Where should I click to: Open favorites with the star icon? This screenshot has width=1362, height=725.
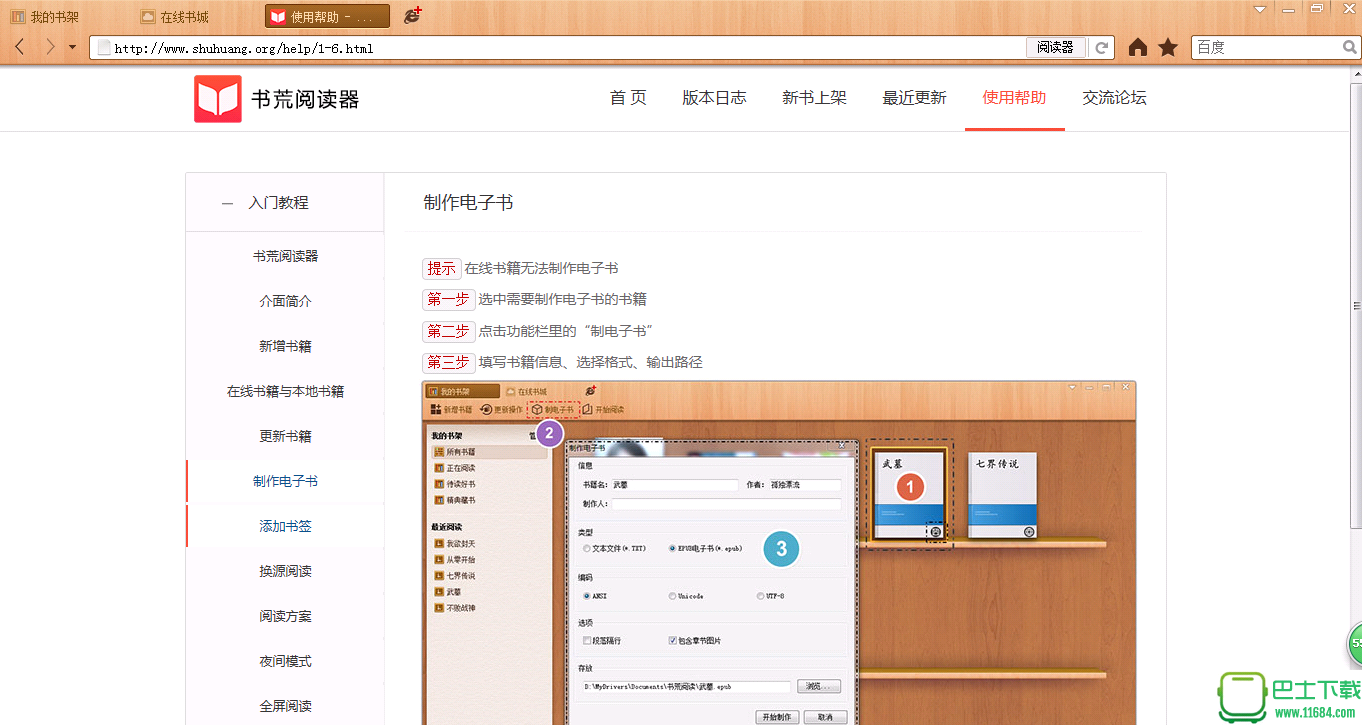click(x=1168, y=47)
